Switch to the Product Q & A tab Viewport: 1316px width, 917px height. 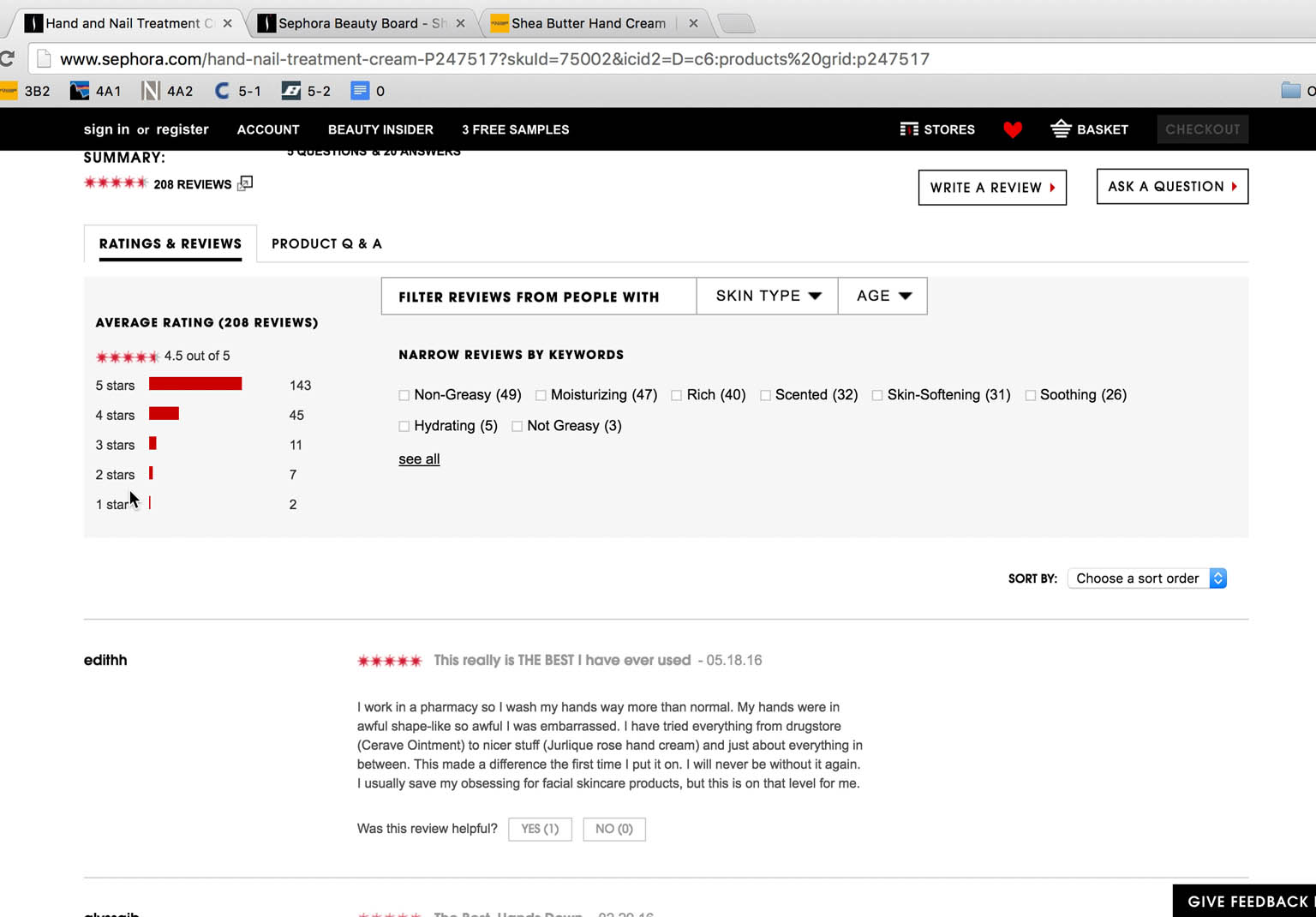tap(326, 243)
